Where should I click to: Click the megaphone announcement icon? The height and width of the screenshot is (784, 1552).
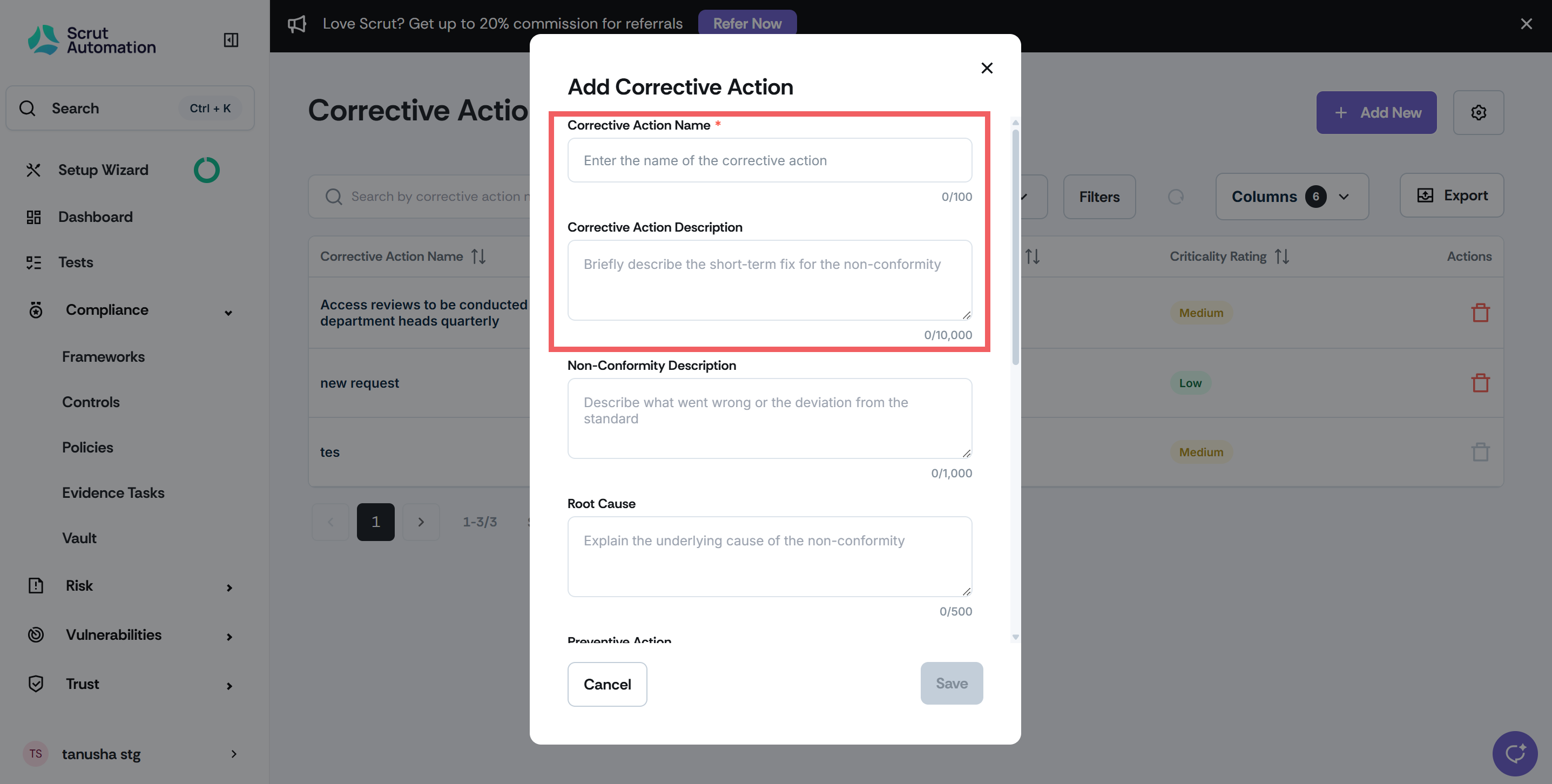click(x=296, y=24)
